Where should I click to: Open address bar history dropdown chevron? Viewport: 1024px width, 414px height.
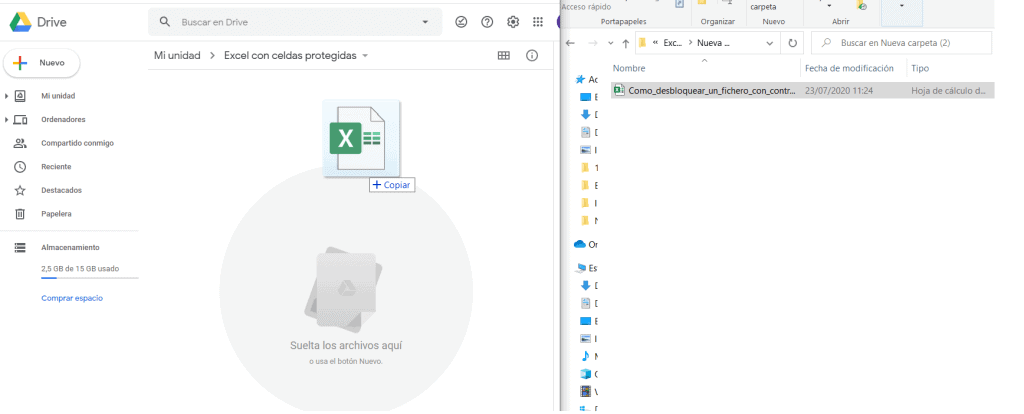(x=769, y=43)
